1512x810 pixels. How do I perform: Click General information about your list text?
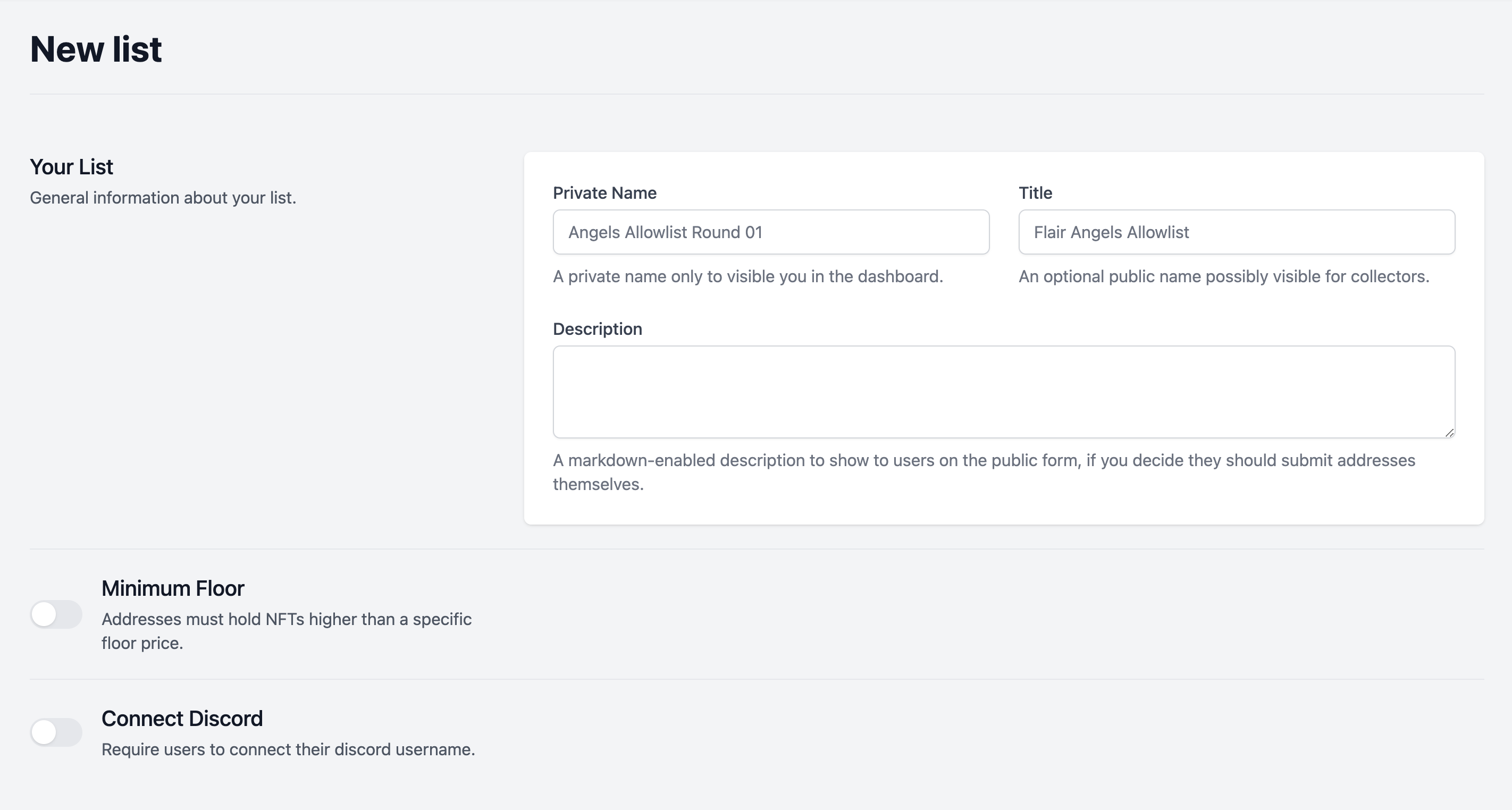(x=163, y=198)
